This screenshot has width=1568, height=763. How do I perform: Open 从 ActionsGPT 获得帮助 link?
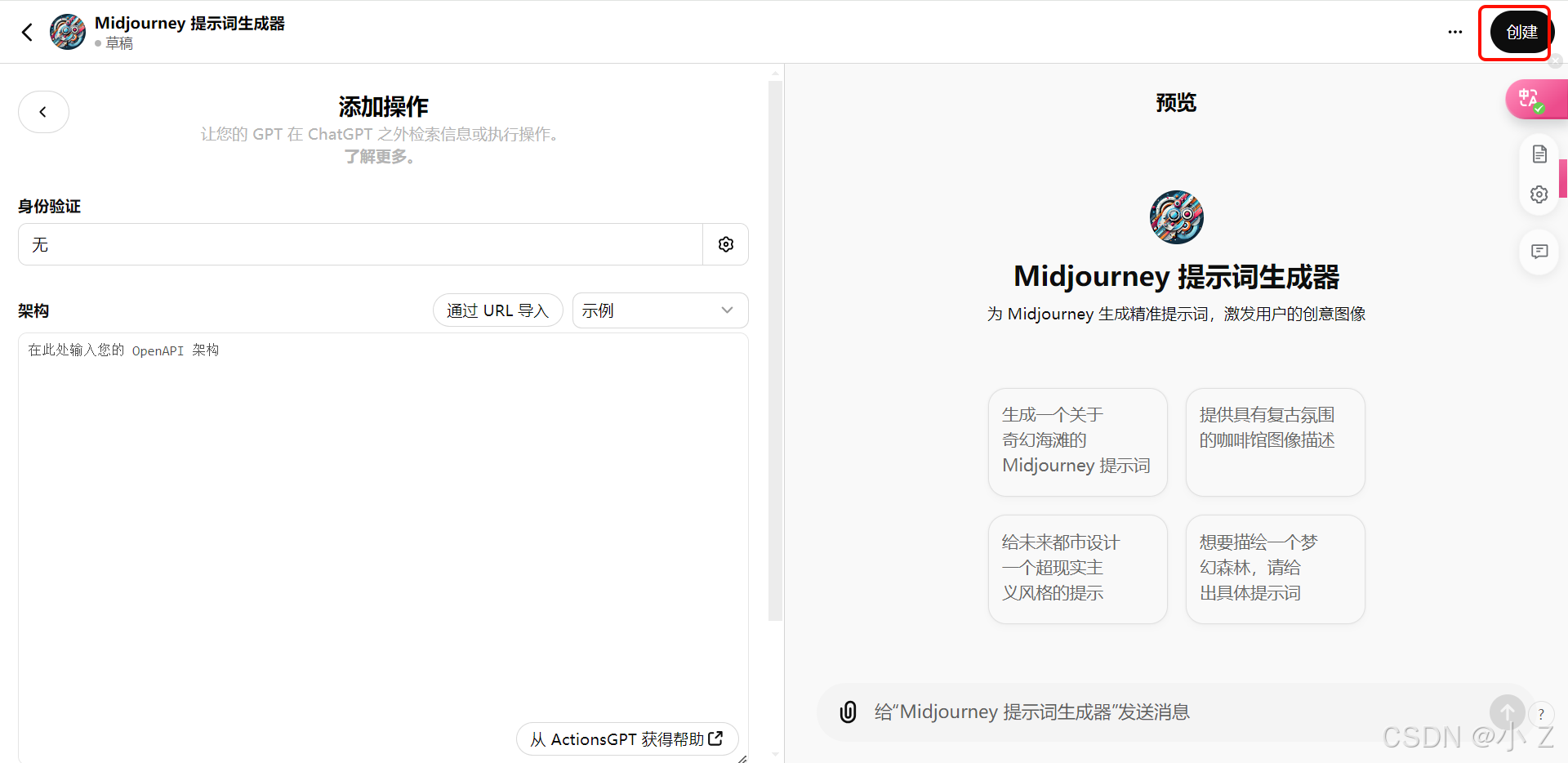pos(626,739)
